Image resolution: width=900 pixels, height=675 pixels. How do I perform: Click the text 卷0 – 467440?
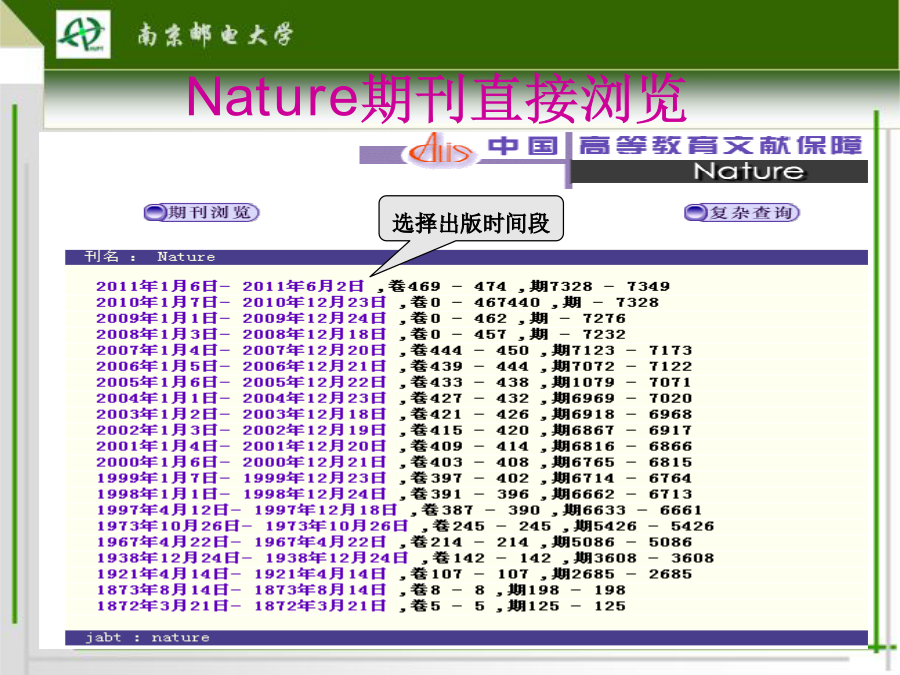(475, 302)
